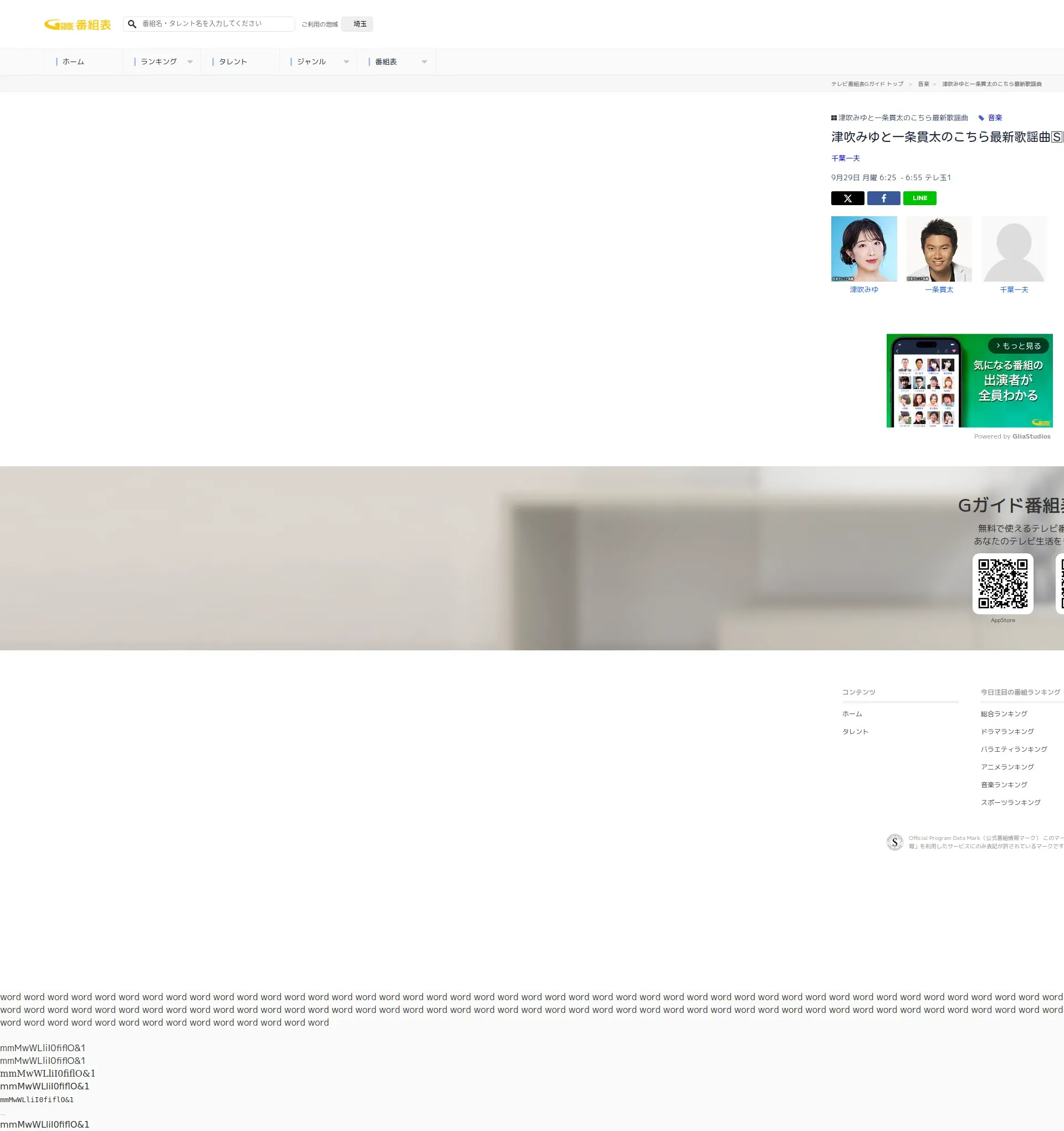
Task: Click the 千葉一夫 link under the title
Action: (845, 158)
